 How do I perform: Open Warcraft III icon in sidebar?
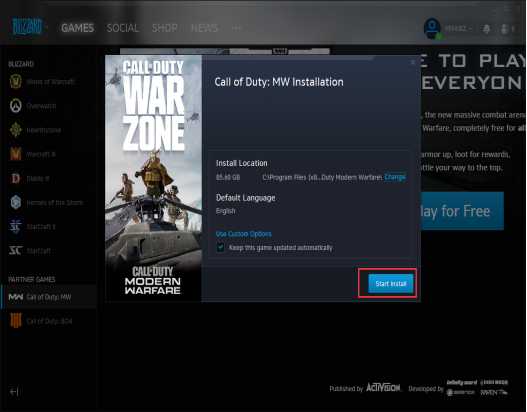[15, 154]
